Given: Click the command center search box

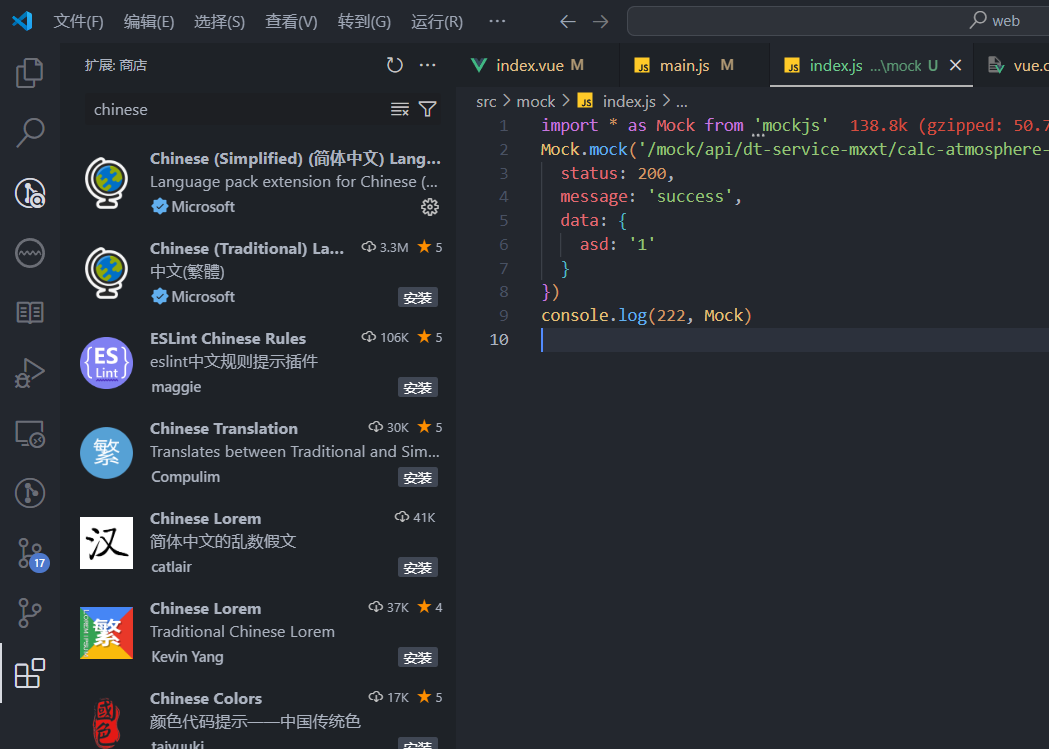Looking at the screenshot, I should (838, 21).
